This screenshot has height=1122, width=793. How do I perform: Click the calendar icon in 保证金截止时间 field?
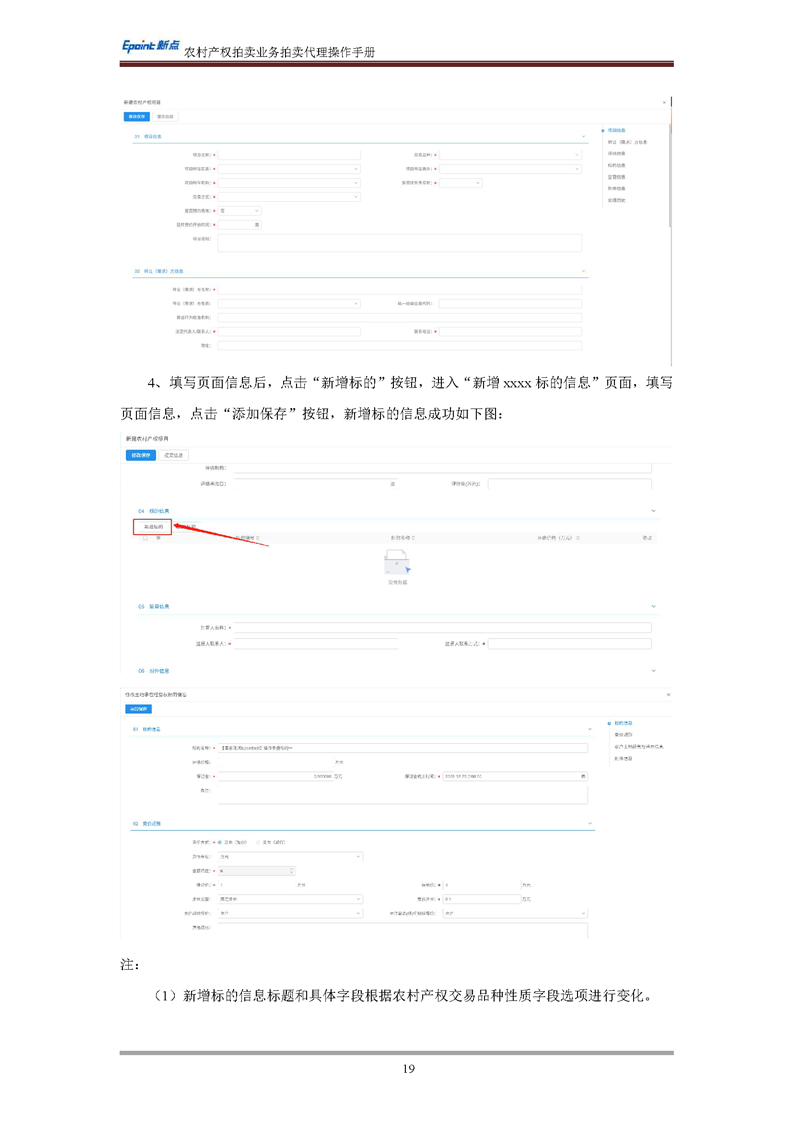583,776
